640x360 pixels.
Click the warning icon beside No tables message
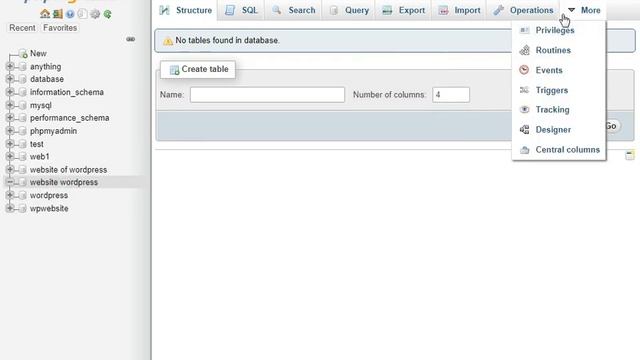[168, 41]
